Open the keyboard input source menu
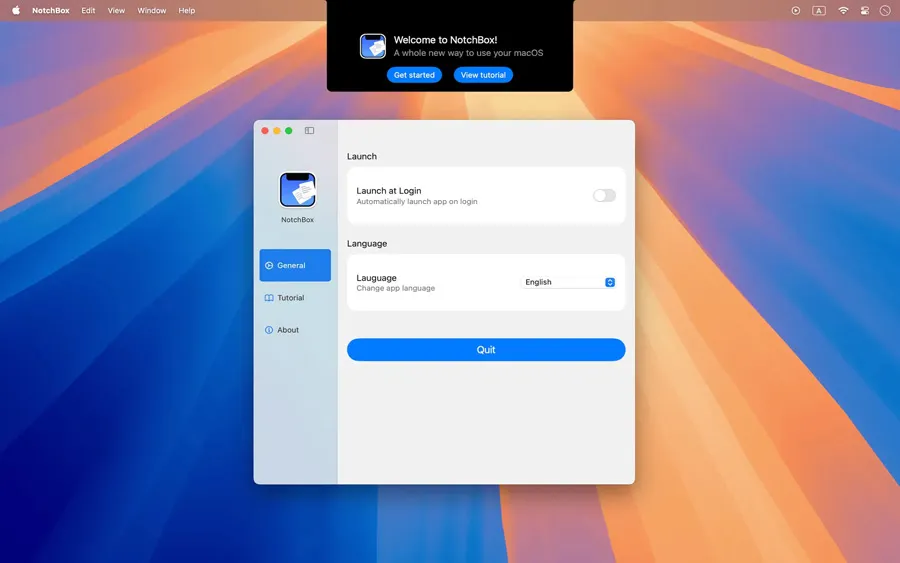Screen dimensions: 900x563 (819, 10)
